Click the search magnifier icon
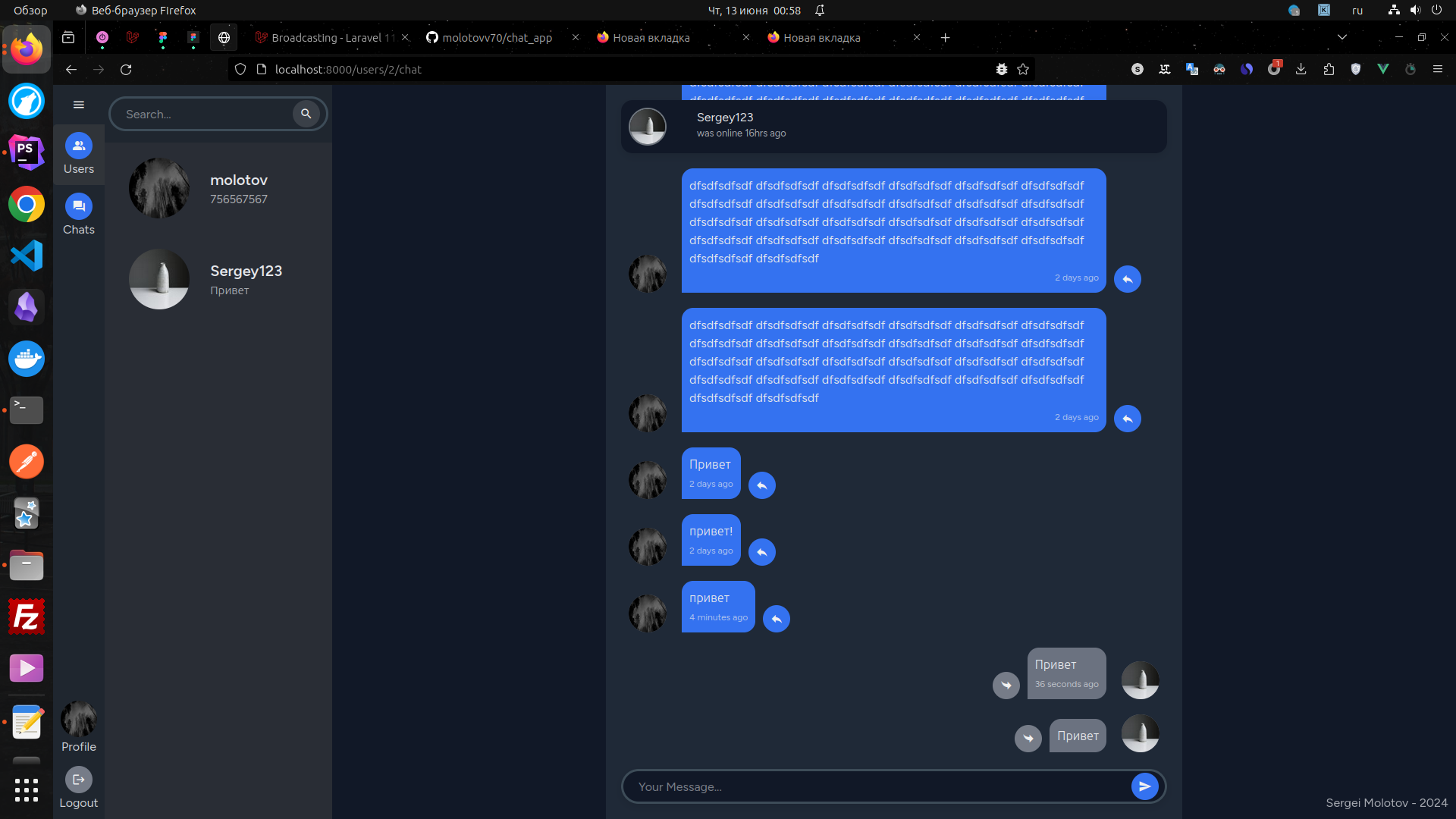1456x819 pixels. 307,113
